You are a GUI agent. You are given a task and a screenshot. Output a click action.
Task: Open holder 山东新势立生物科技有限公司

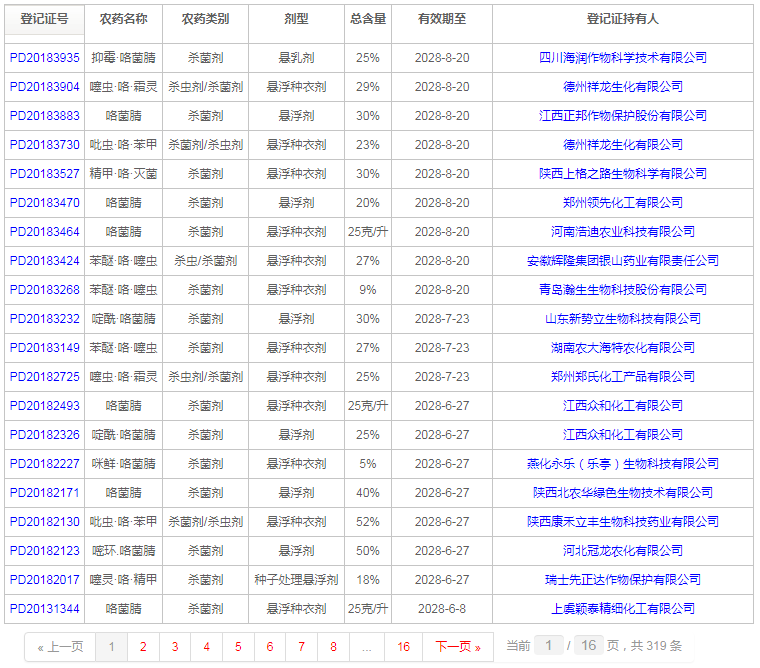click(623, 319)
